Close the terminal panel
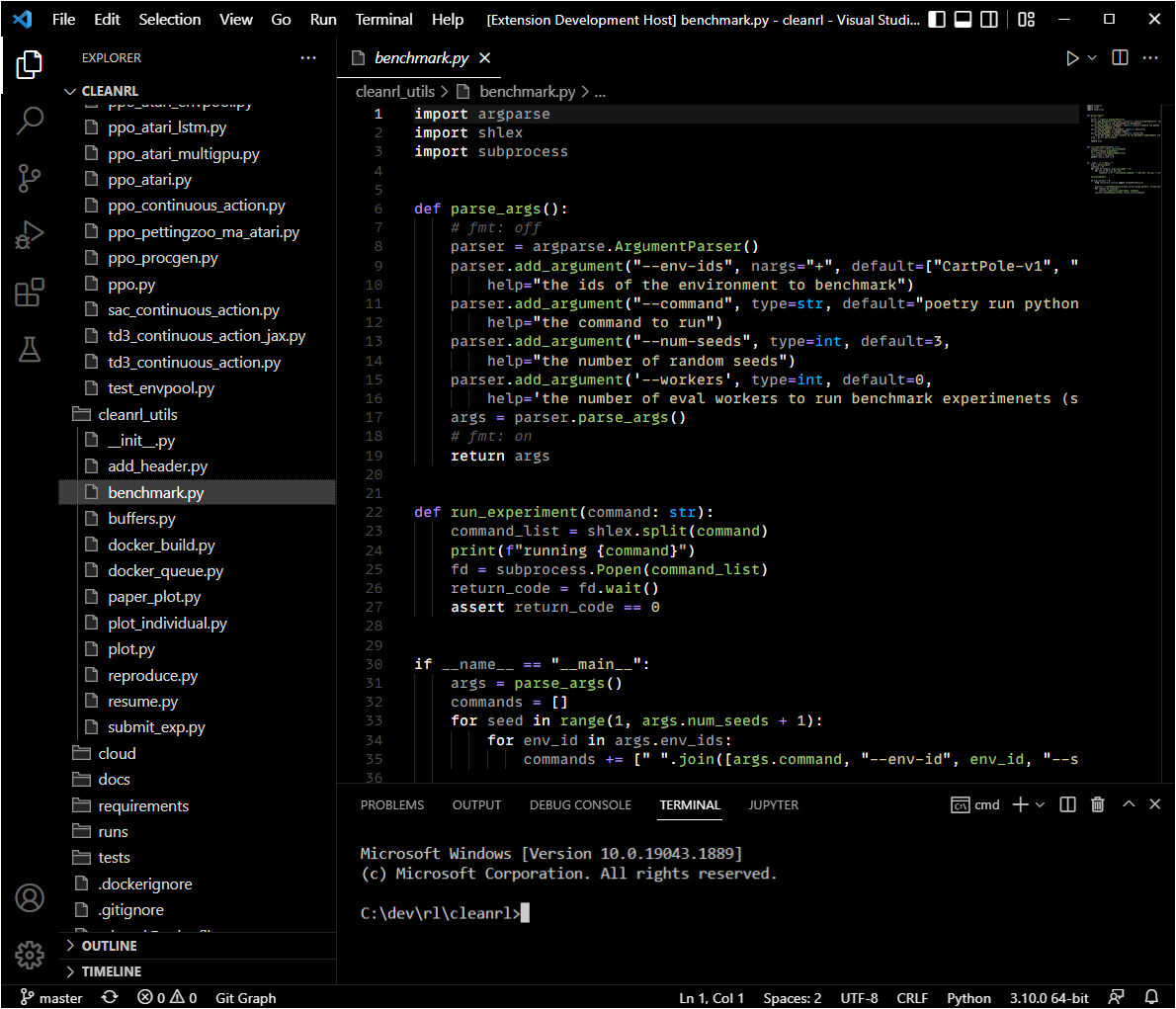Image resolution: width=1176 pixels, height=1009 pixels. click(x=1155, y=804)
